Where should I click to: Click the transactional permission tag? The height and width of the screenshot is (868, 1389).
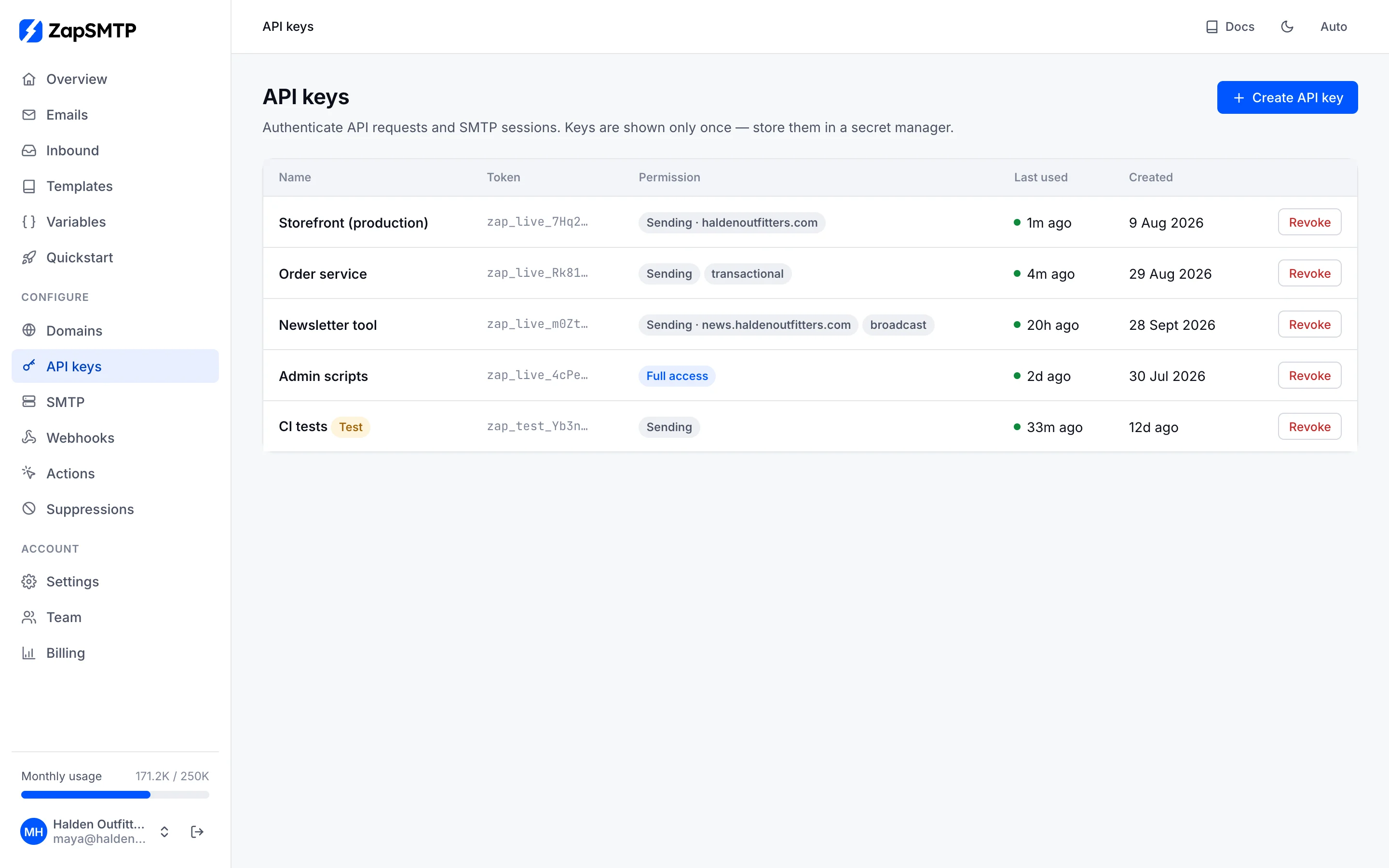click(x=747, y=274)
